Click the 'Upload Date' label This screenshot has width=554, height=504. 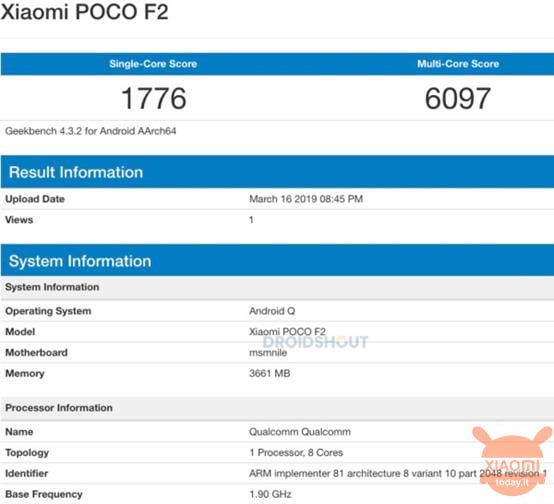(35, 199)
